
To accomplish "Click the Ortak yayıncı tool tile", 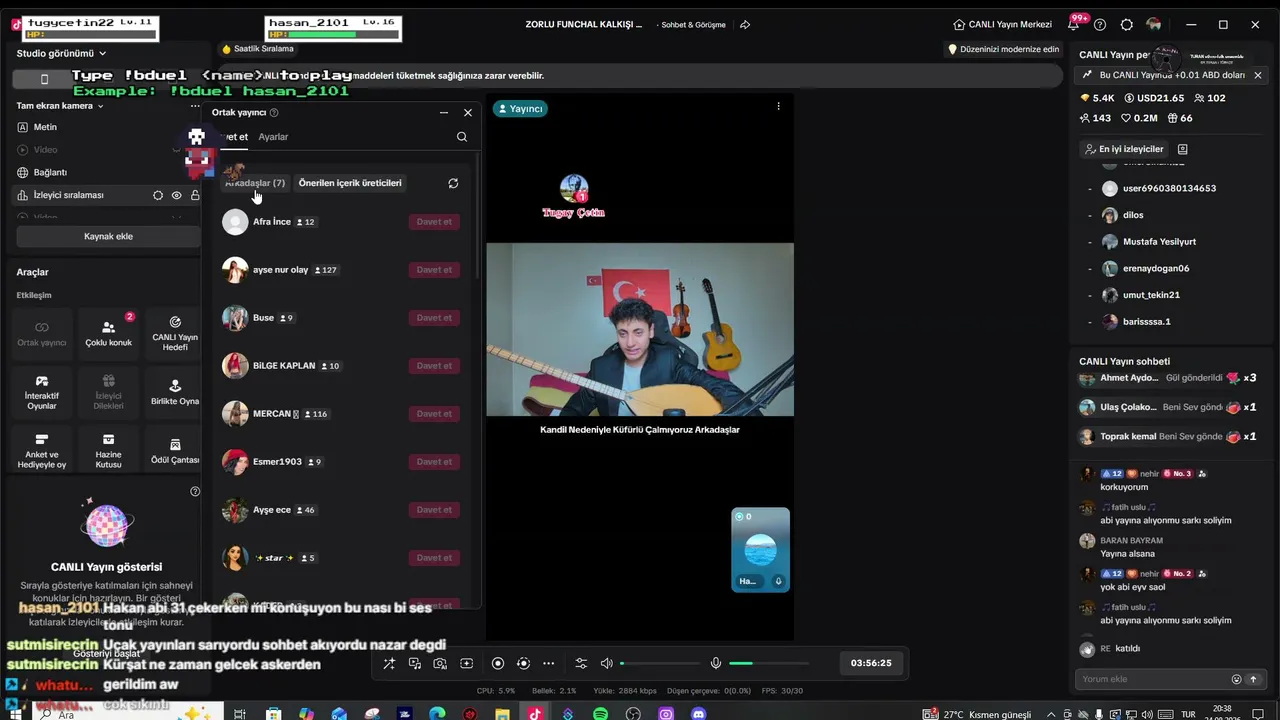I will 42,334.
